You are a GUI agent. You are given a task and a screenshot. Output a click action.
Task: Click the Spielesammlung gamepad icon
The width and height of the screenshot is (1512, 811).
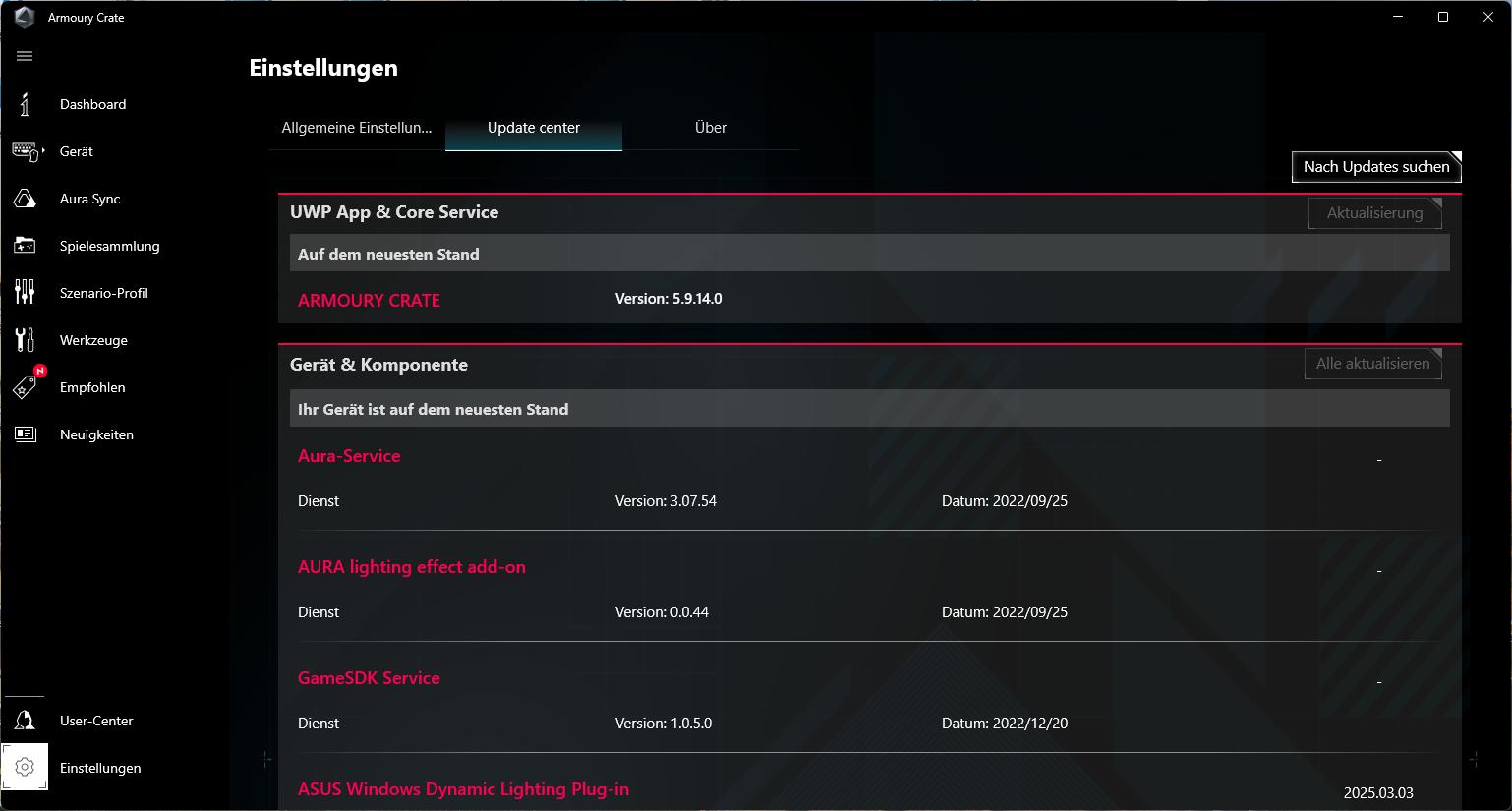(x=25, y=246)
